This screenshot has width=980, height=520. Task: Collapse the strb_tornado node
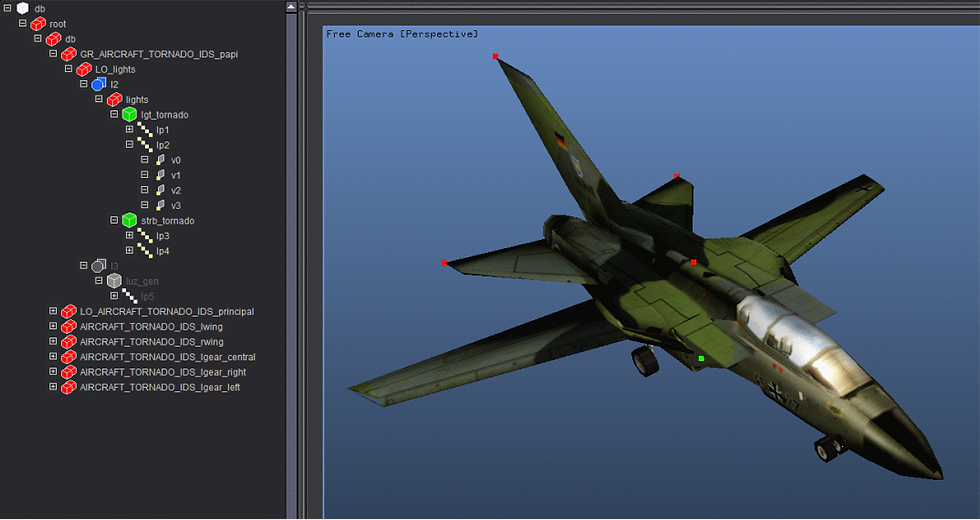tap(114, 220)
